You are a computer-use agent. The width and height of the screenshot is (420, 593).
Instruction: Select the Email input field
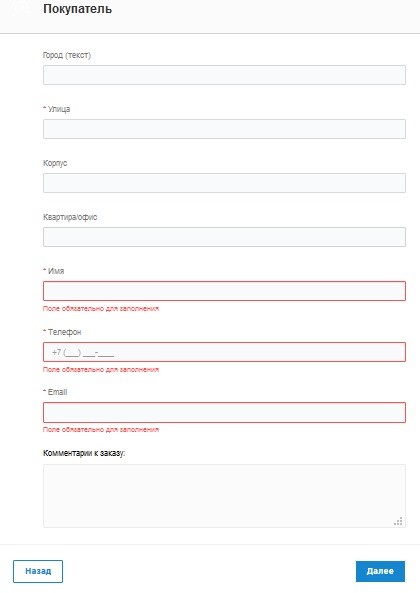click(224, 412)
